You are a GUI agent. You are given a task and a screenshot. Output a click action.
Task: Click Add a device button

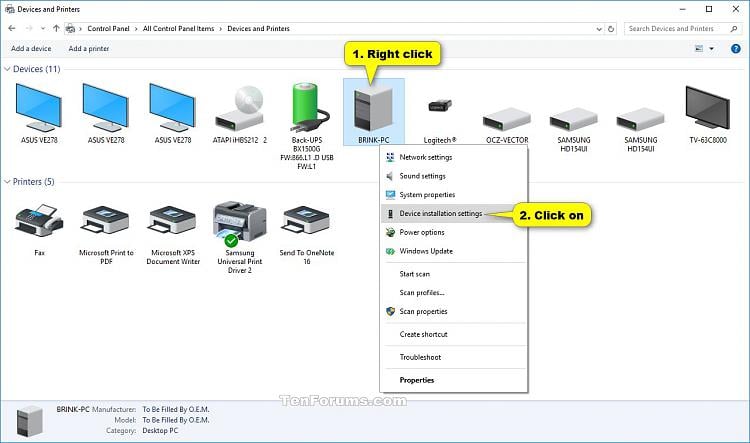(x=31, y=48)
